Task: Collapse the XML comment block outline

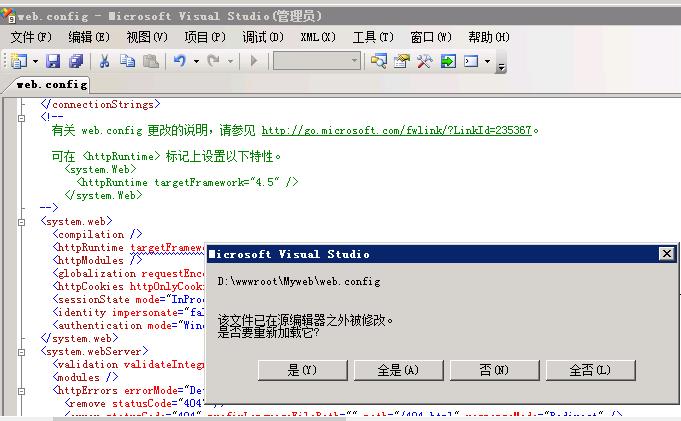Action: (x=21, y=118)
